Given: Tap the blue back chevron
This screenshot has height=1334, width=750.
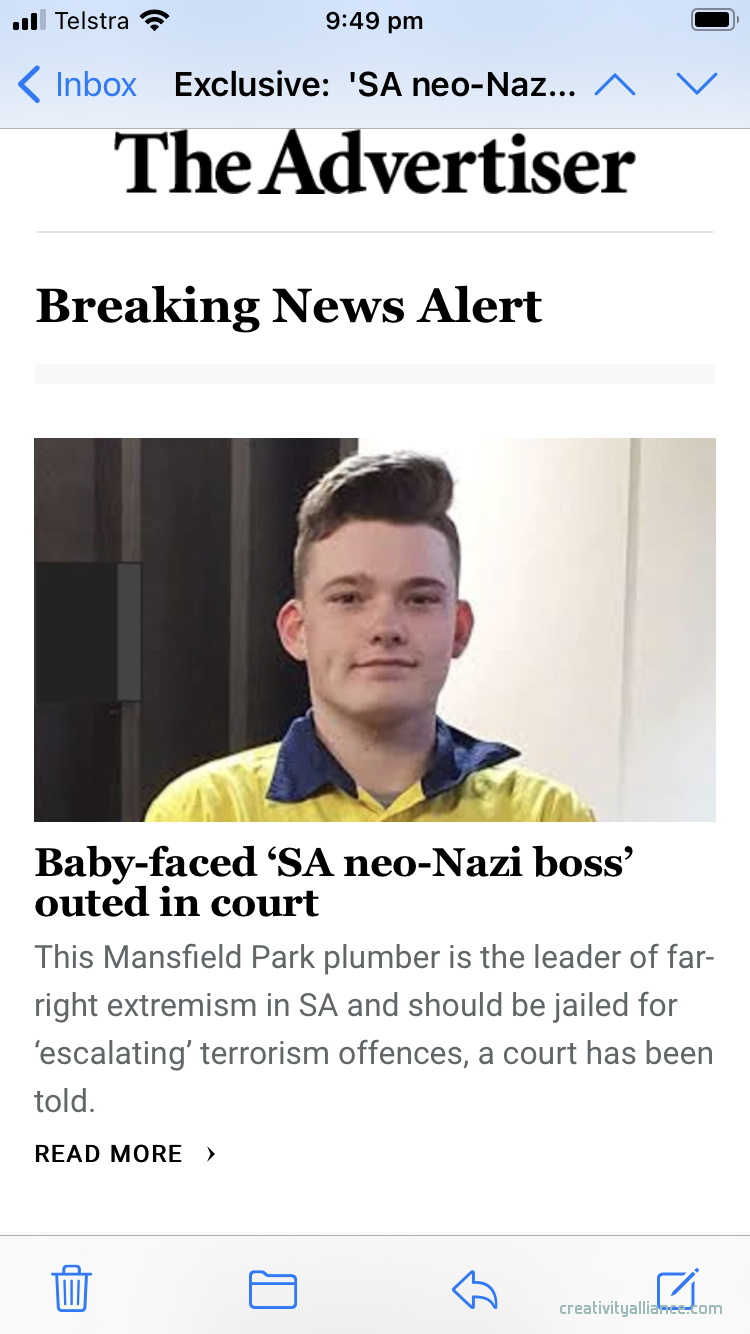Looking at the screenshot, I should click(x=30, y=85).
